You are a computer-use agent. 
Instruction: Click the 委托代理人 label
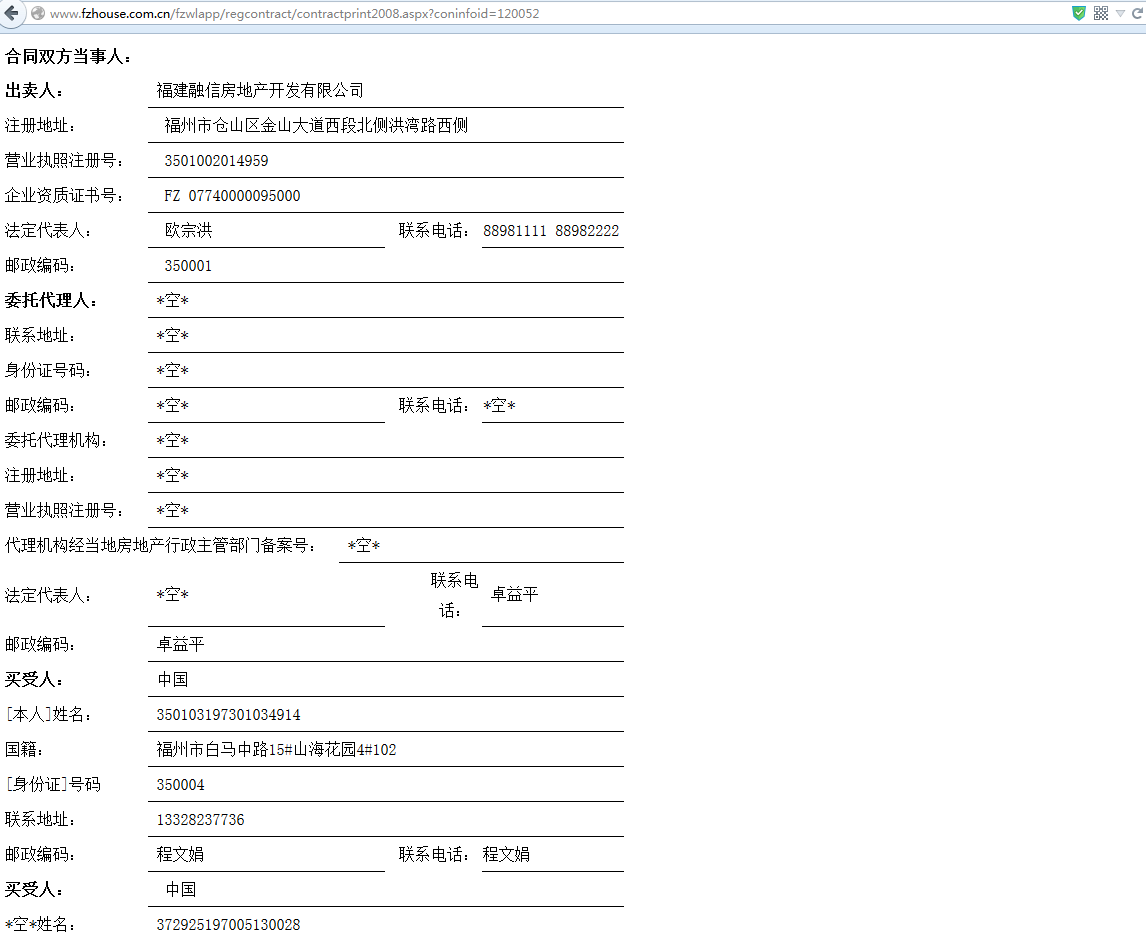[51, 300]
